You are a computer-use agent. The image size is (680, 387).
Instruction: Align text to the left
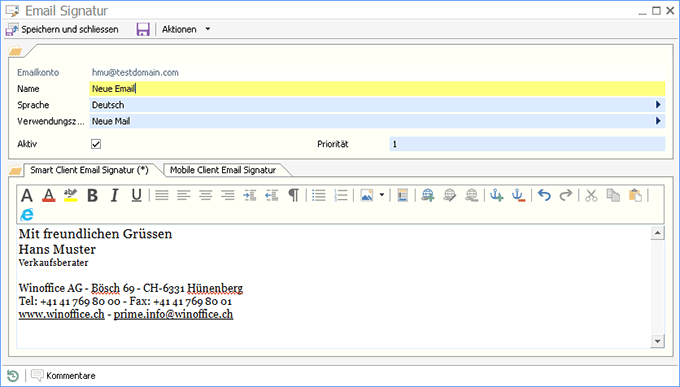184,196
